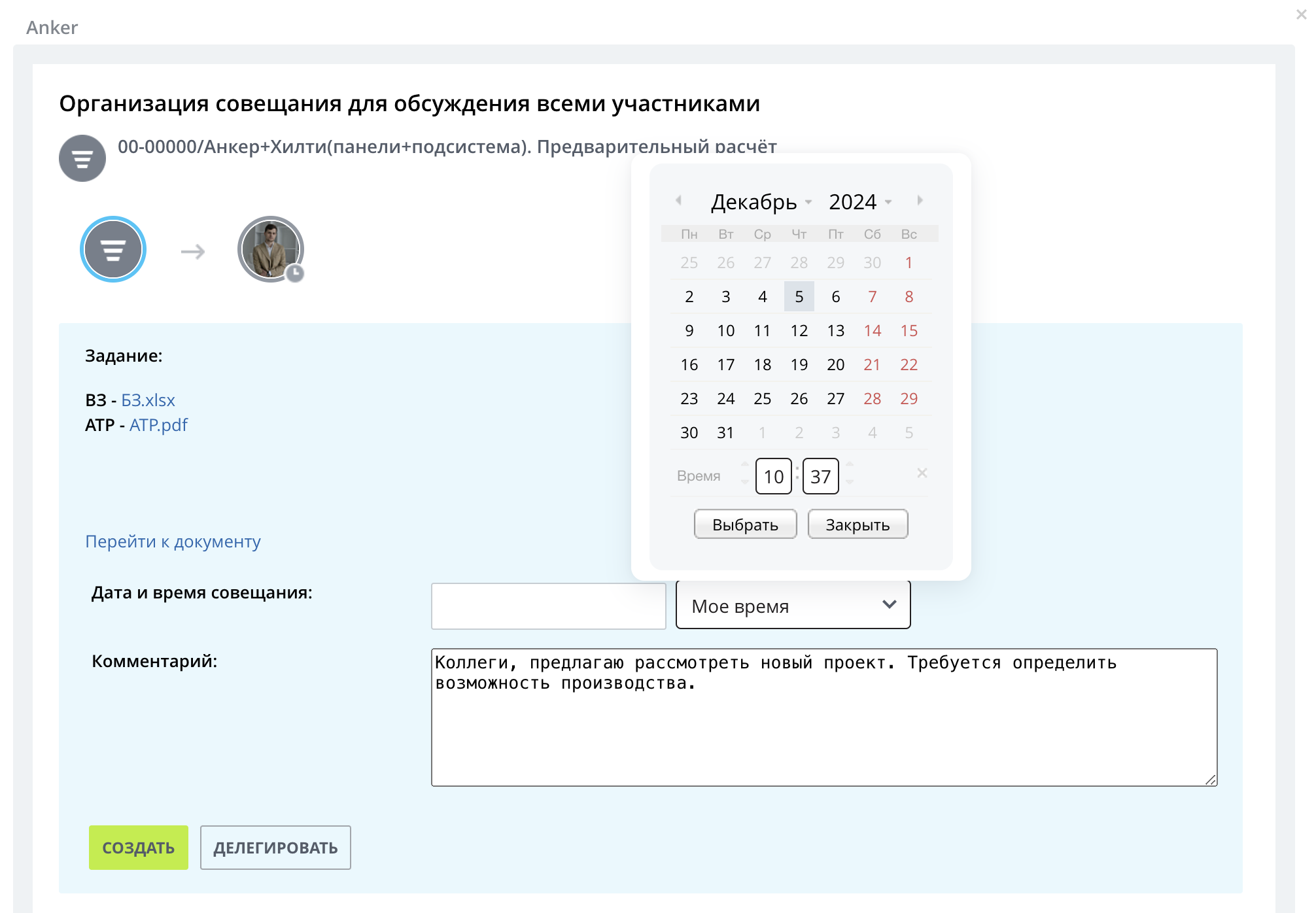Go to next month in calendar

point(920,200)
